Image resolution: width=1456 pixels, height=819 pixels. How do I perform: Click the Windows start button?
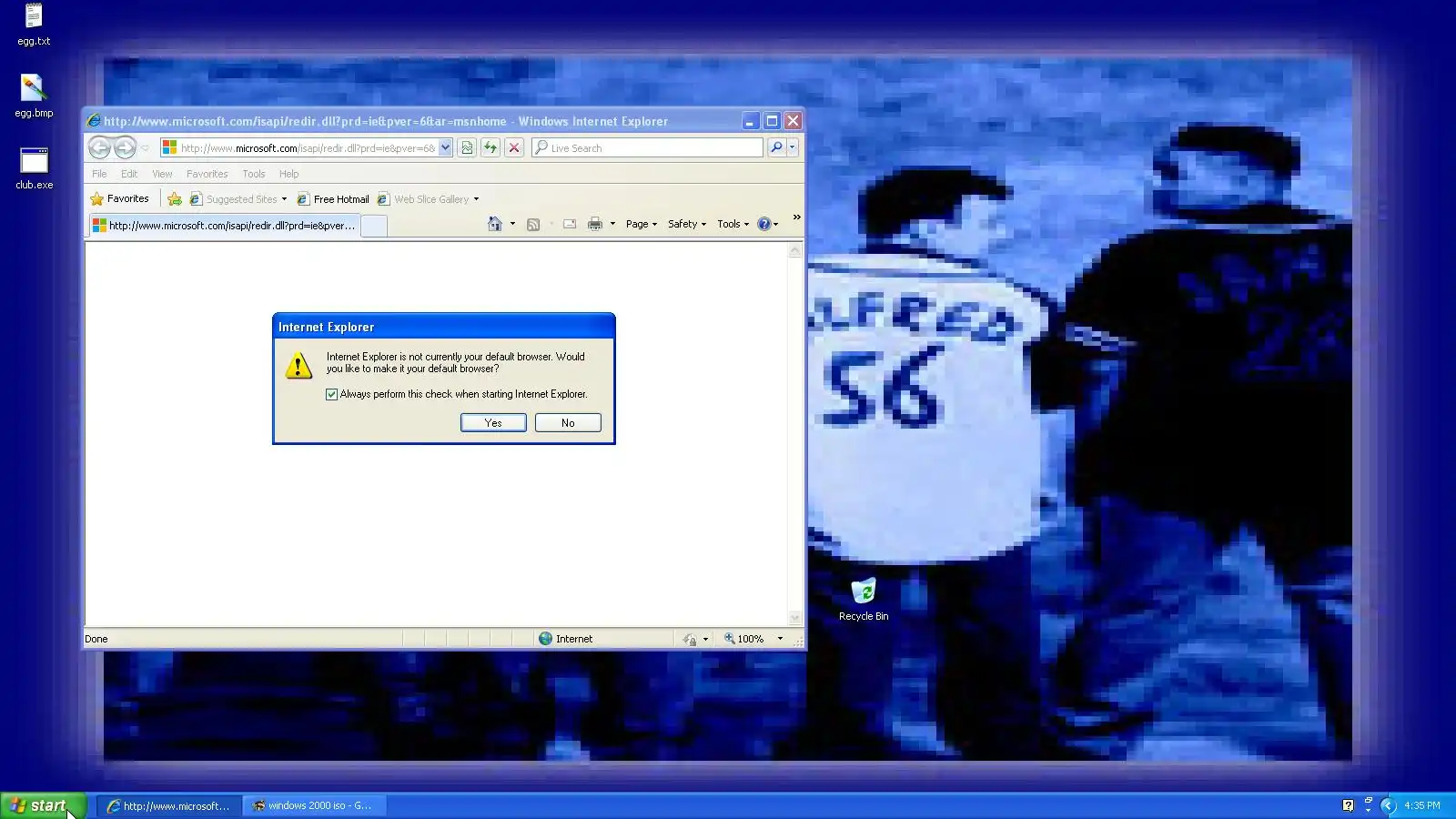pyautogui.click(x=43, y=805)
